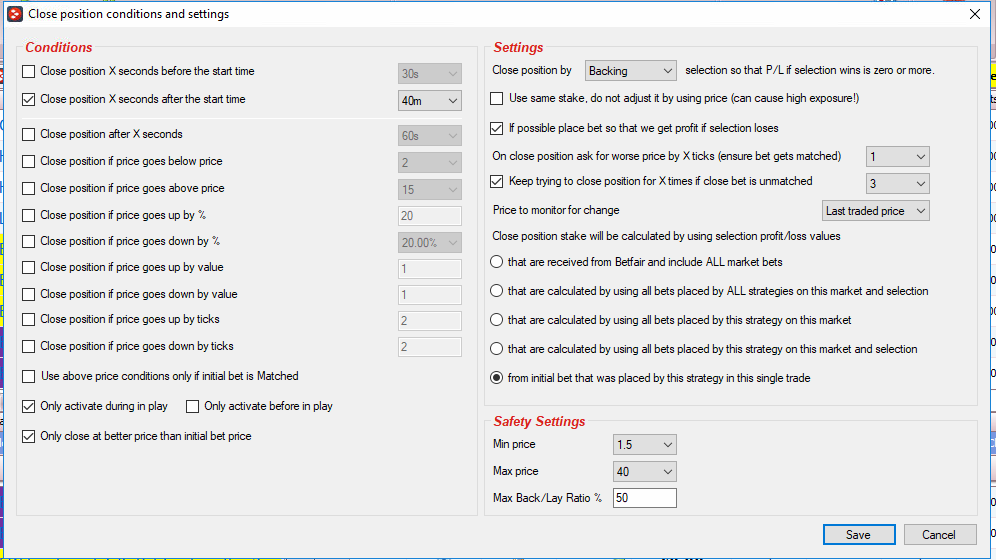Open the Last traded price dropdown
Viewport: 996px width, 560px height.
point(875,211)
